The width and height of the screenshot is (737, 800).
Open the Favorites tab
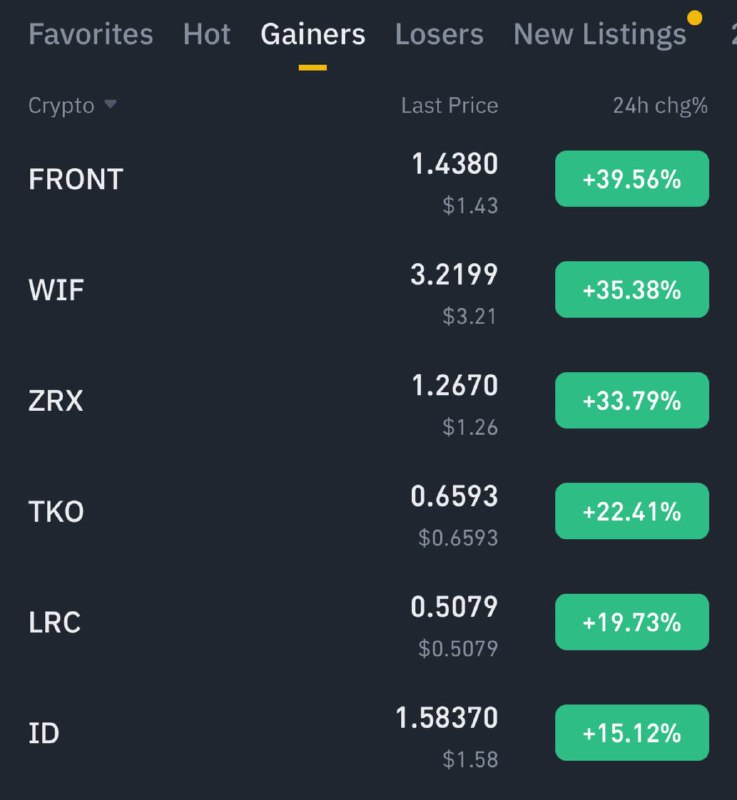(90, 35)
